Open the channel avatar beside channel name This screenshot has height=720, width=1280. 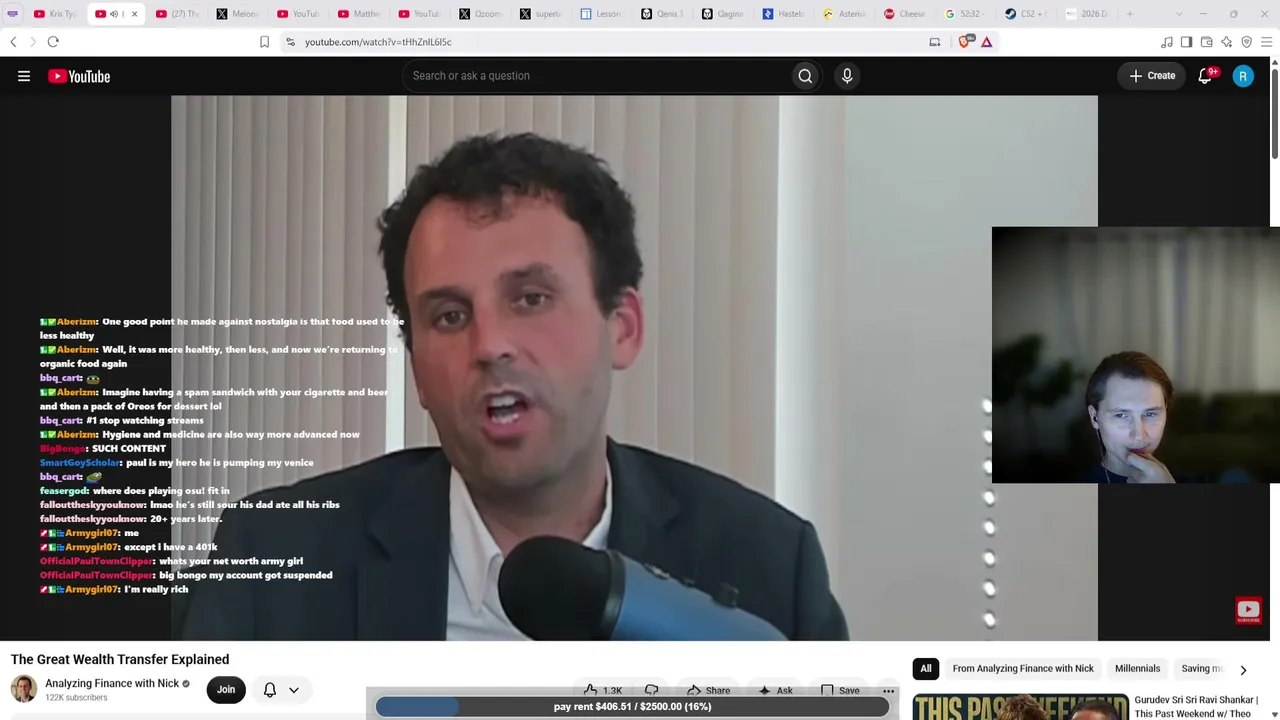[x=24, y=689]
